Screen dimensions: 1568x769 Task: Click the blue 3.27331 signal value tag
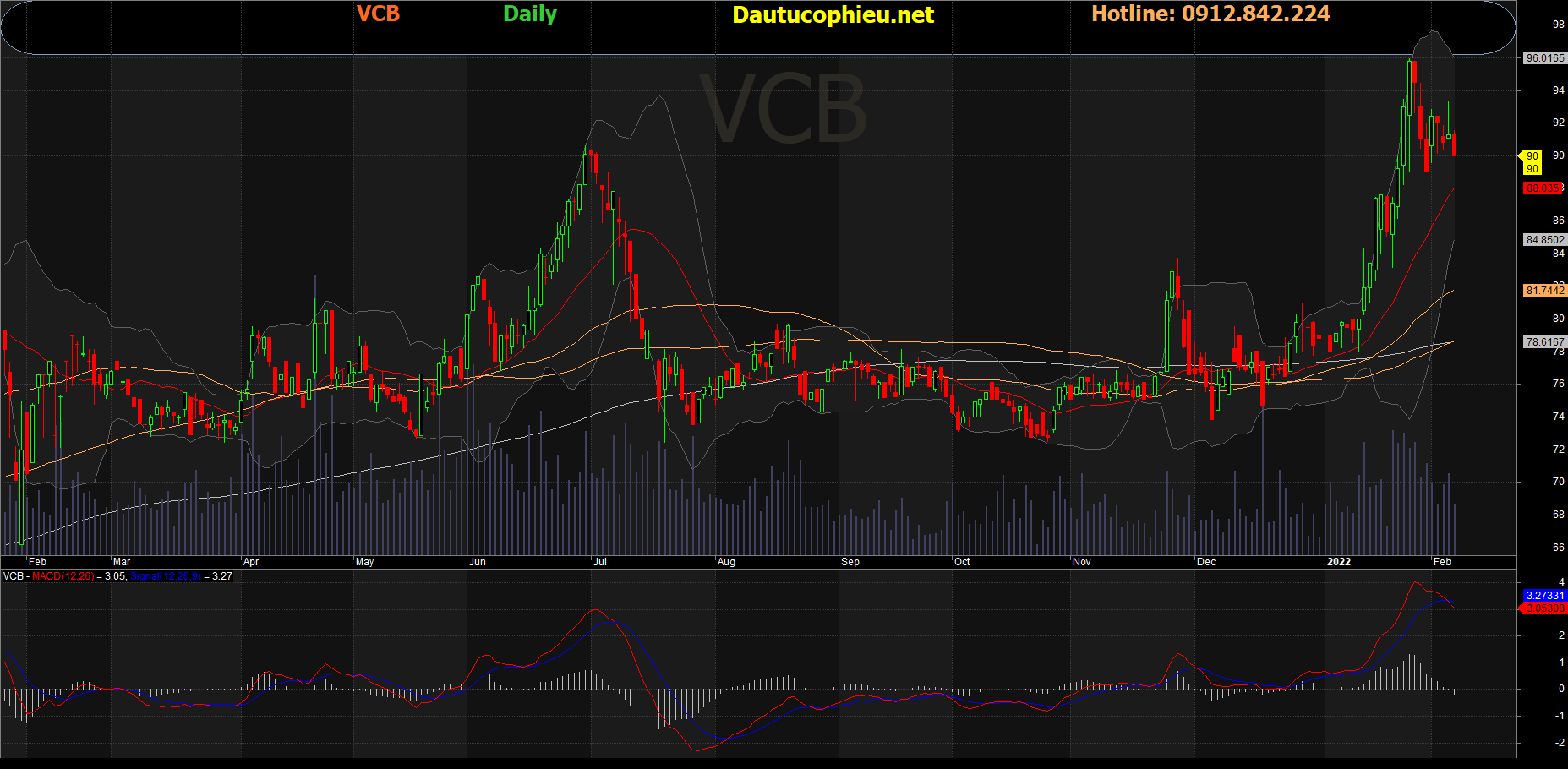(1544, 596)
